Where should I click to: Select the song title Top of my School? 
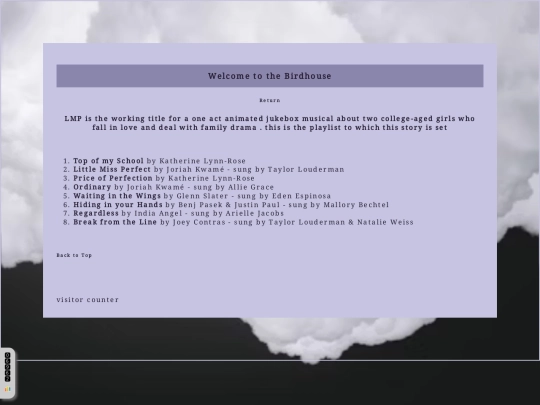[x=108, y=161]
